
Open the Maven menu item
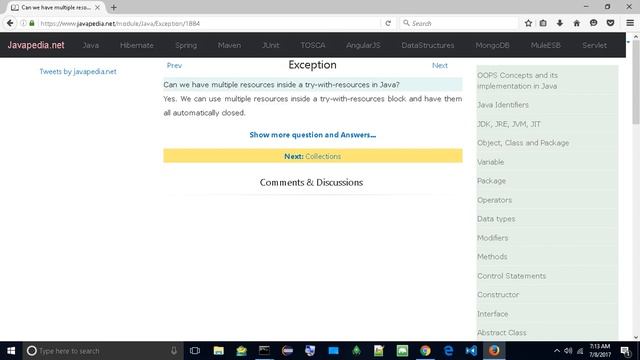coord(229,45)
